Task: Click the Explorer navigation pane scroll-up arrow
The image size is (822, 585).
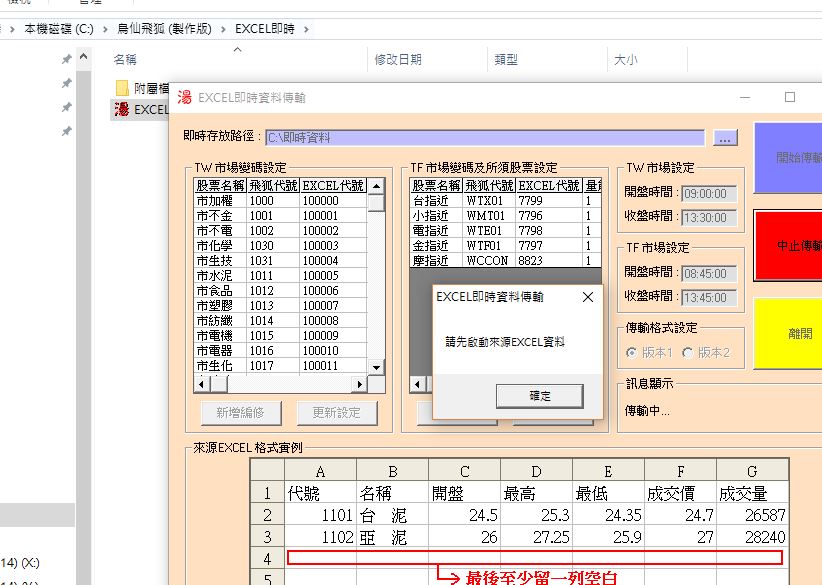Action: tap(84, 56)
